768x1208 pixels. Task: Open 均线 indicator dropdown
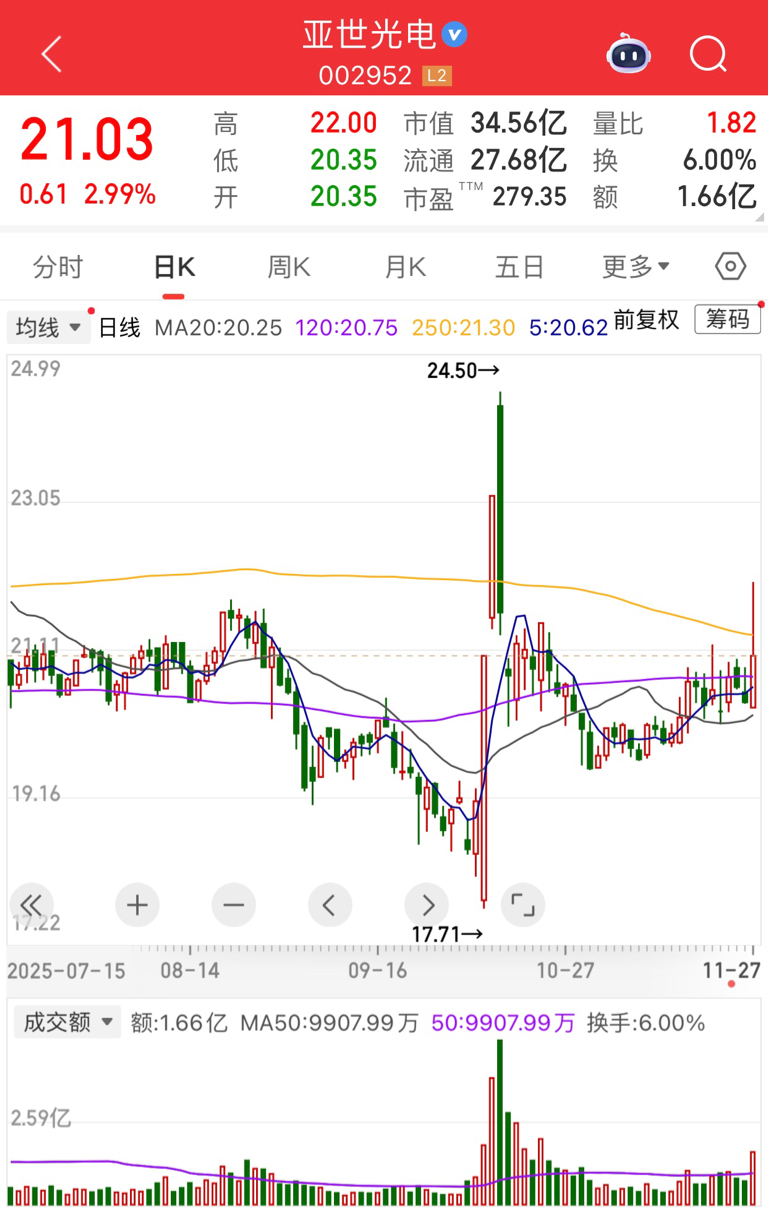pyautogui.click(x=48, y=326)
